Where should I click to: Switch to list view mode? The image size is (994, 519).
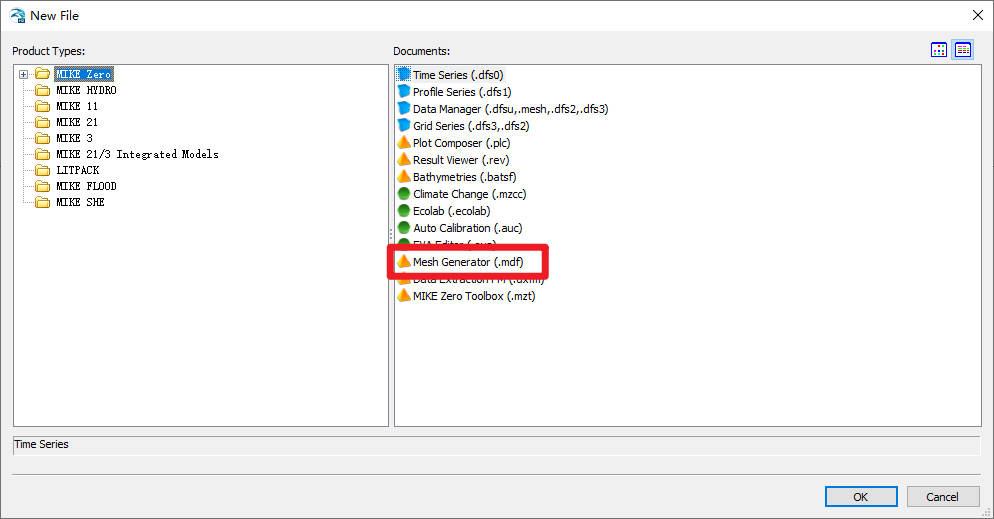pos(963,50)
